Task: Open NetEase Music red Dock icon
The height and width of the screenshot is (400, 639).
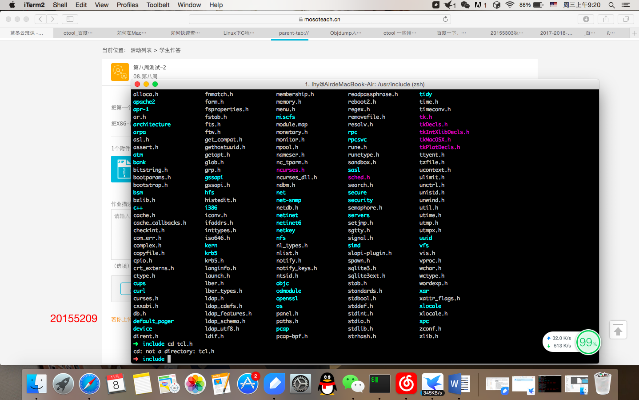Action: pyautogui.click(x=406, y=381)
